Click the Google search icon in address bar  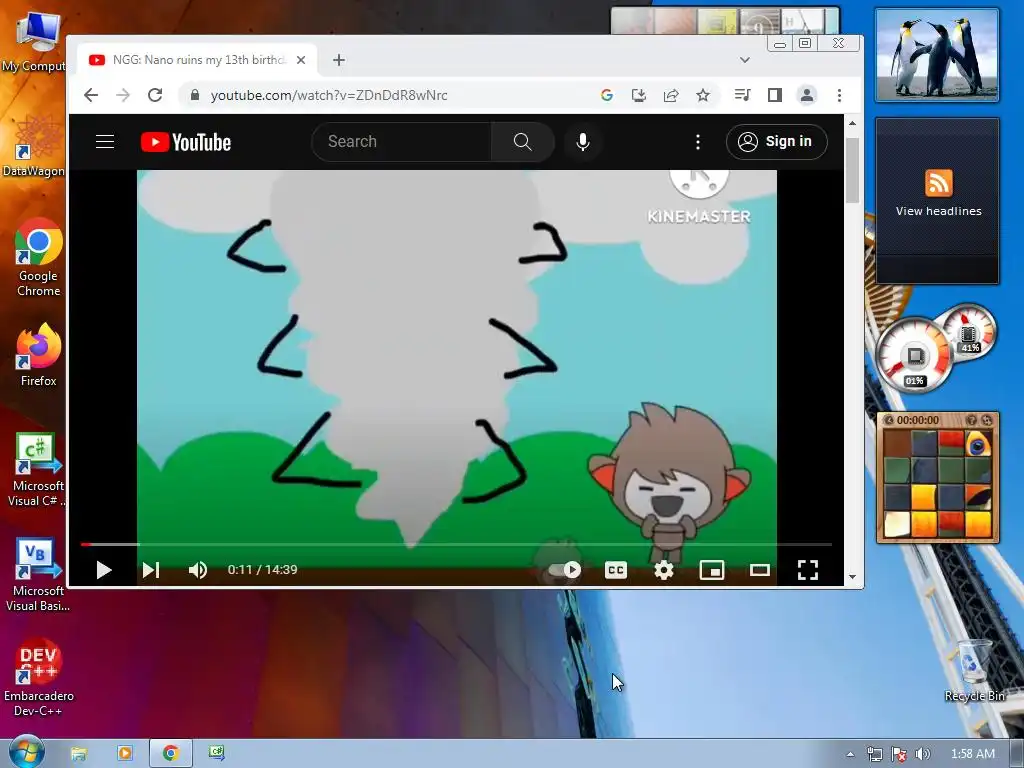[607, 95]
